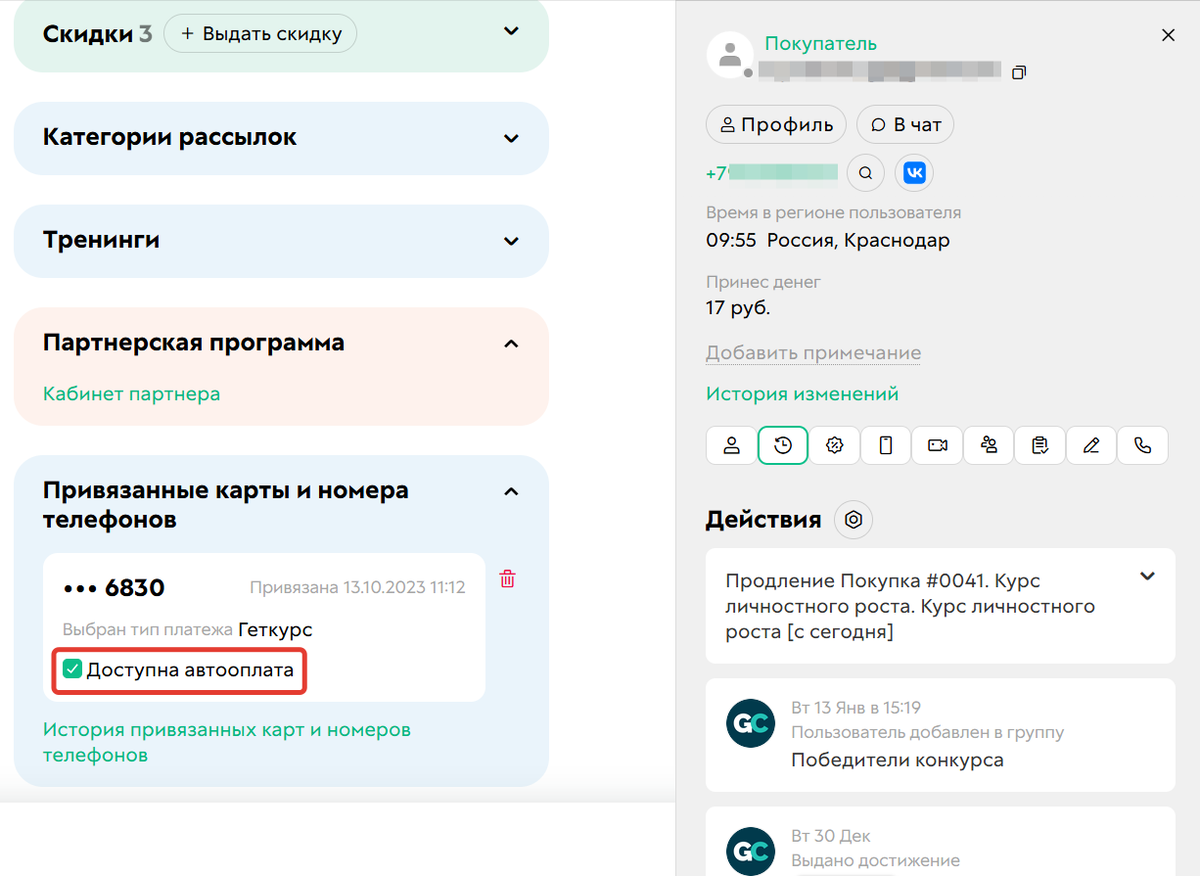Open the user history tab (clock icon)

pyautogui.click(x=782, y=444)
